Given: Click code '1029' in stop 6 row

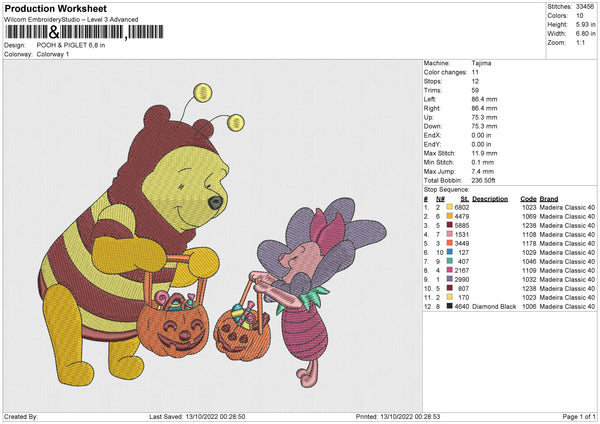Looking at the screenshot, I should pyautogui.click(x=529, y=253).
